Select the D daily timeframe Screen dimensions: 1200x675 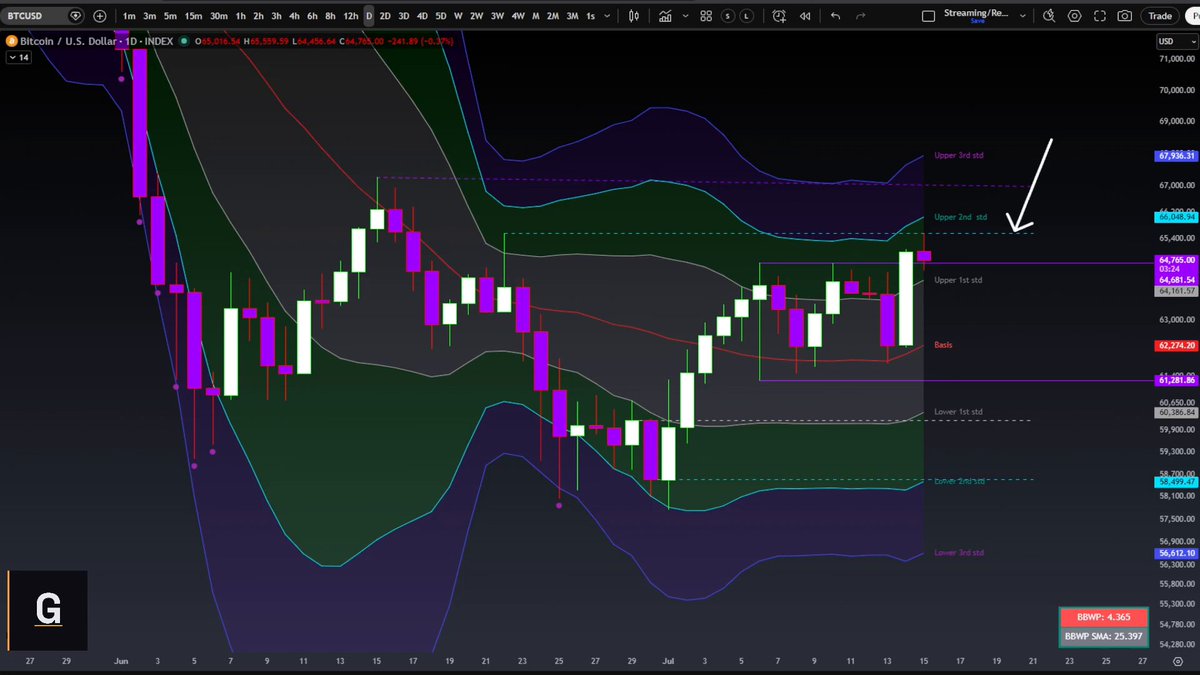pos(369,16)
